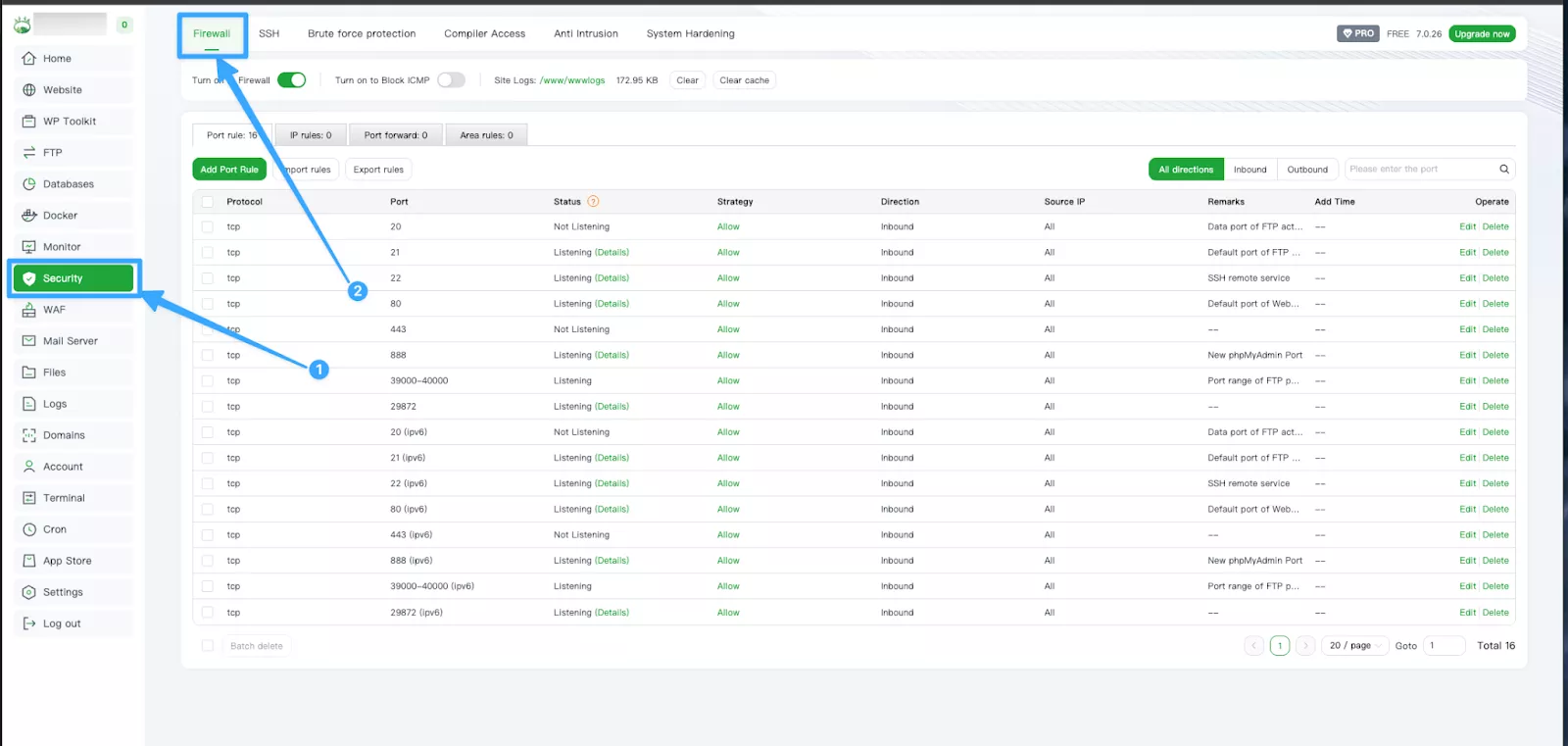Click the Status help question icon

[593, 202]
